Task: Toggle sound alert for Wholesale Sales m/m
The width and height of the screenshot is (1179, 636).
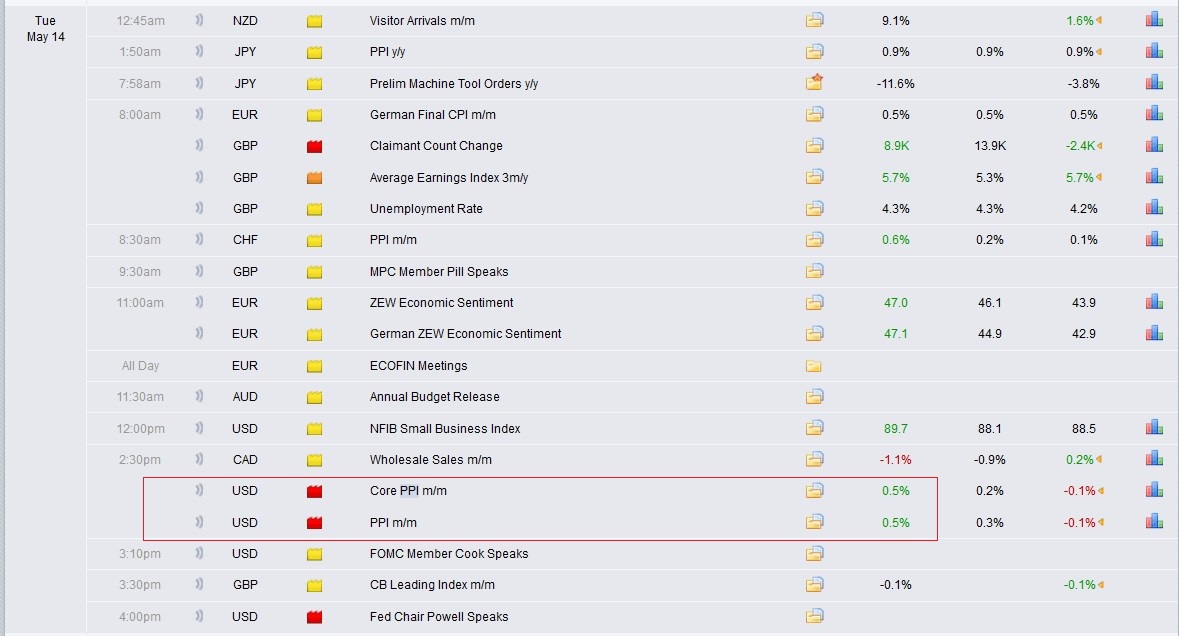Action: 200,460
